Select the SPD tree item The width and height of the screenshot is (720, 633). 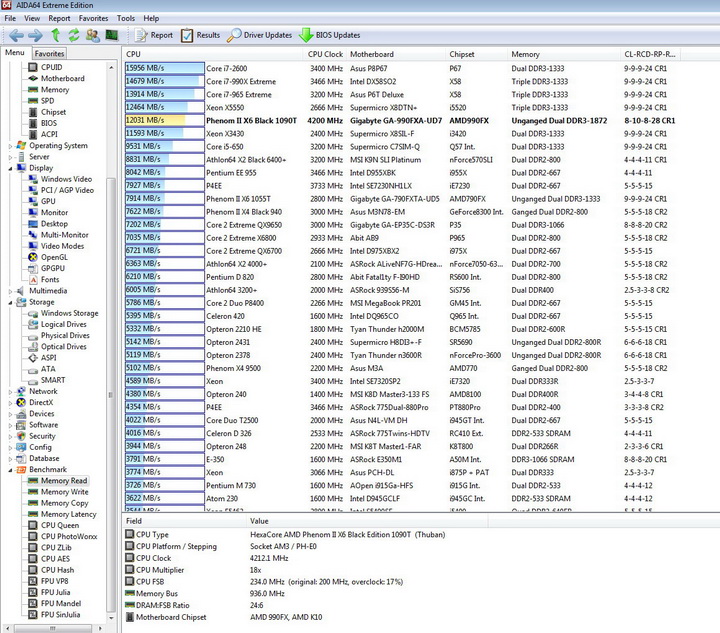pos(47,101)
